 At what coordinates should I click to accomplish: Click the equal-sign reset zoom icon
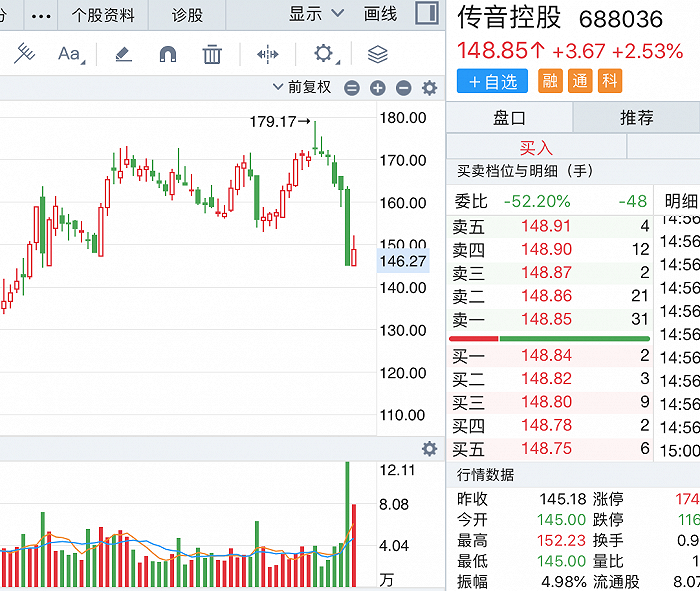pos(352,88)
